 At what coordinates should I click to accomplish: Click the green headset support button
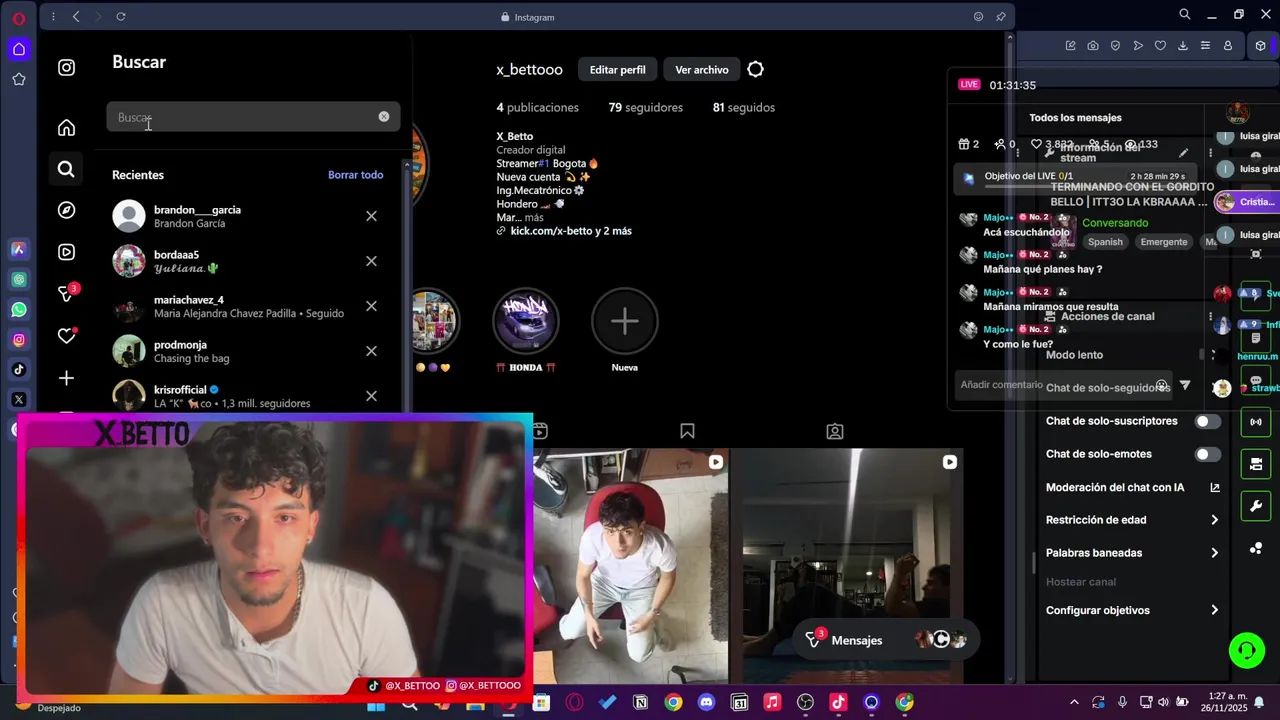pos(1247,650)
